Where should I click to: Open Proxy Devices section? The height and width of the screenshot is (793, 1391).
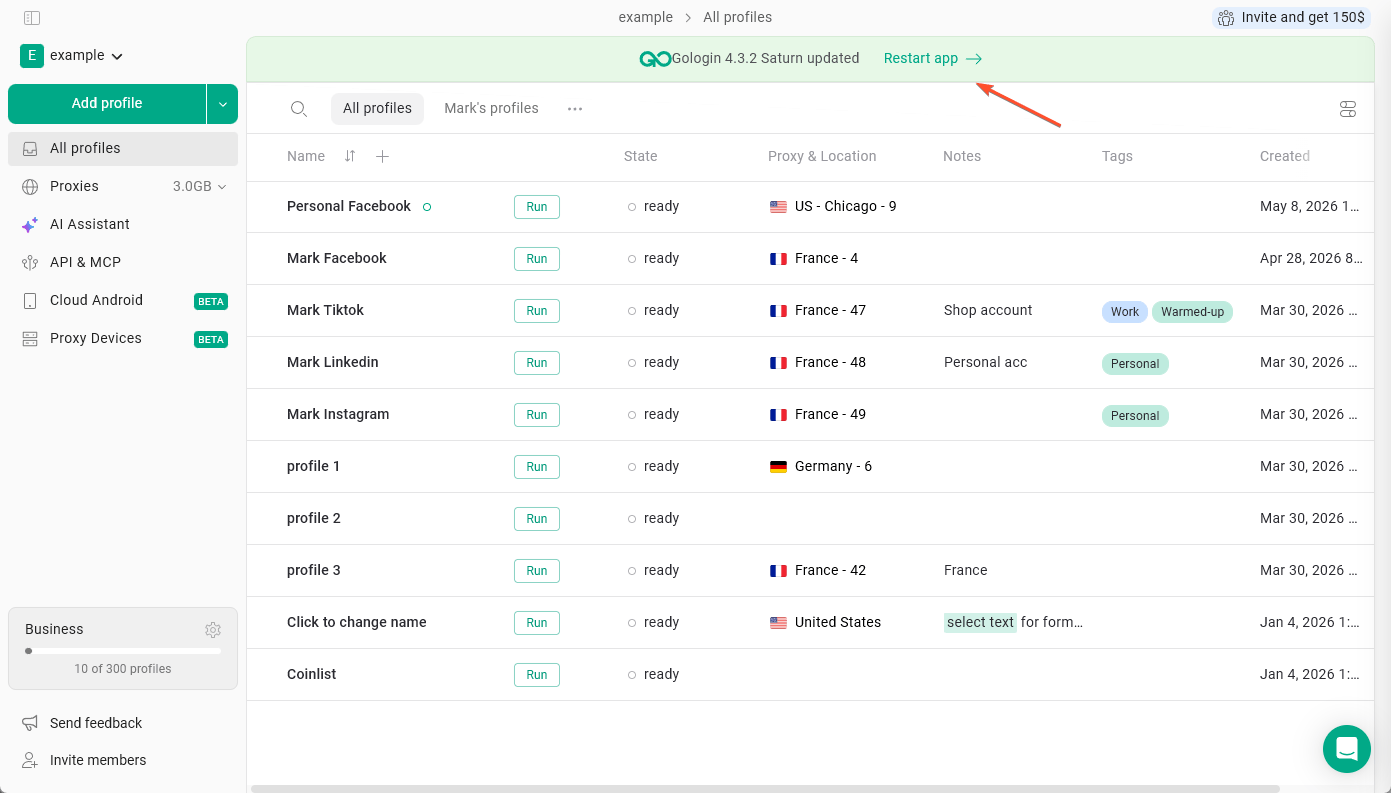pyautogui.click(x=123, y=338)
